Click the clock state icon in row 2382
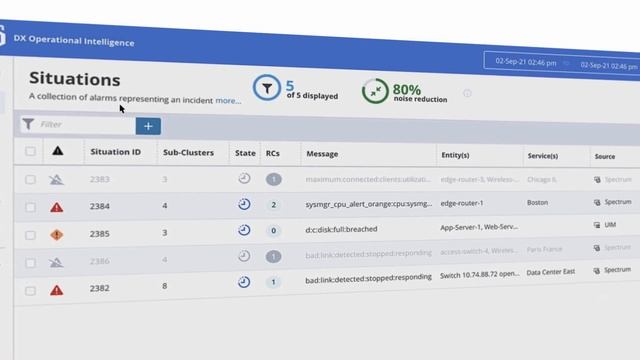Image resolution: width=640 pixels, height=360 pixels. tap(244, 282)
